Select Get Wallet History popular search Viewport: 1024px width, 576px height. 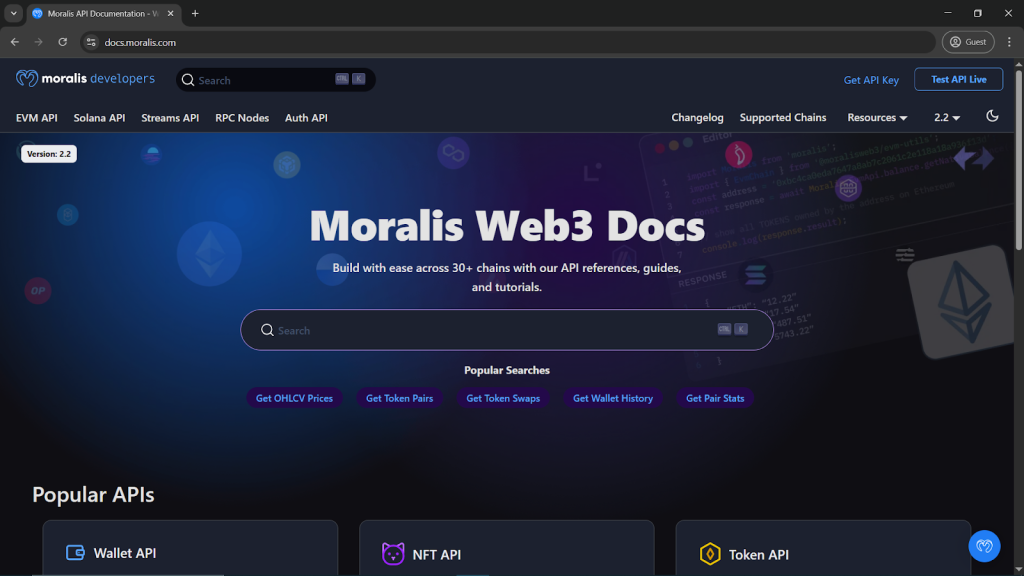click(x=613, y=398)
